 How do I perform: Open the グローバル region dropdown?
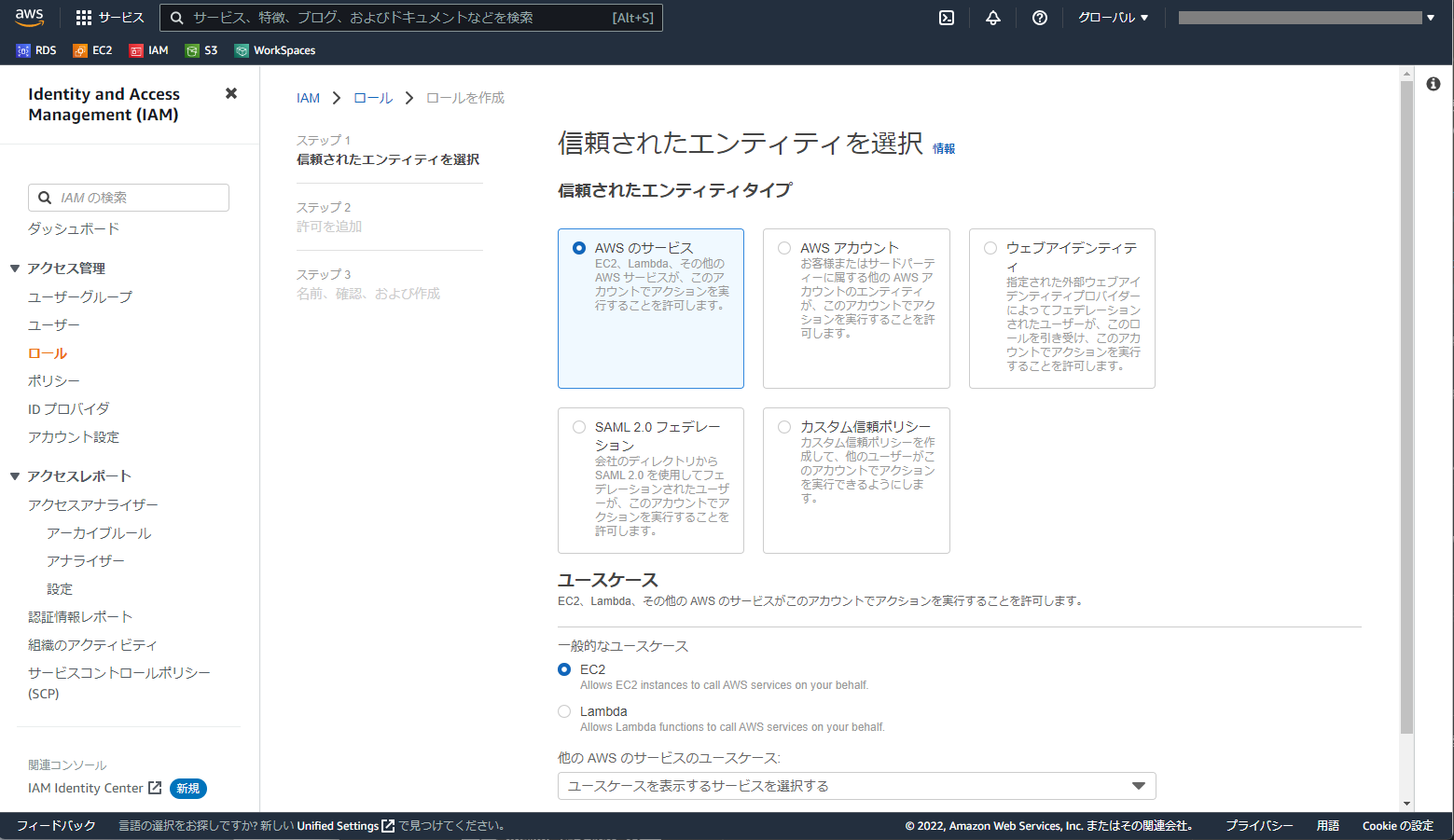point(1114,18)
